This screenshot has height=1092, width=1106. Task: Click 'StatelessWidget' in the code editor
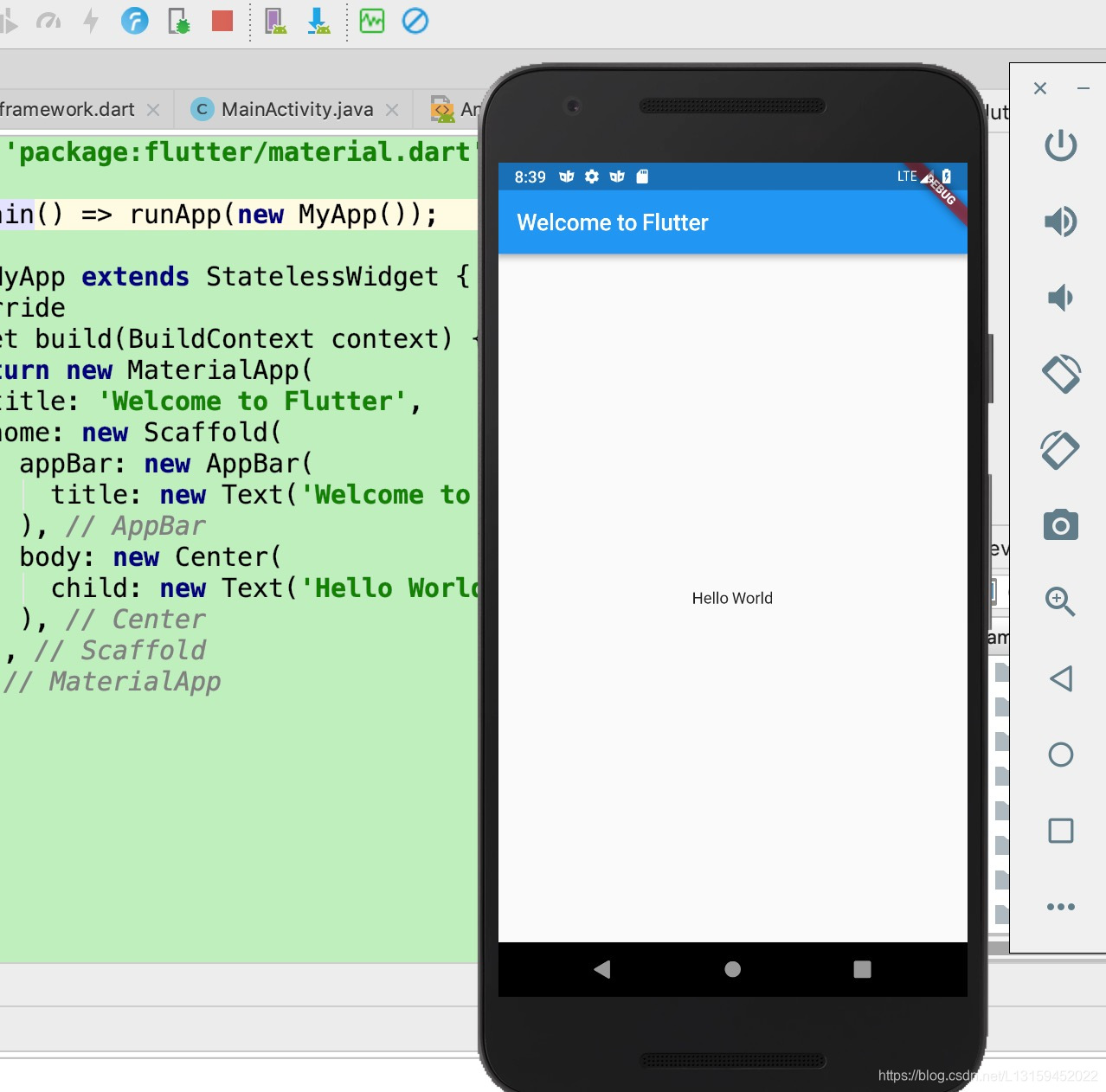322,277
